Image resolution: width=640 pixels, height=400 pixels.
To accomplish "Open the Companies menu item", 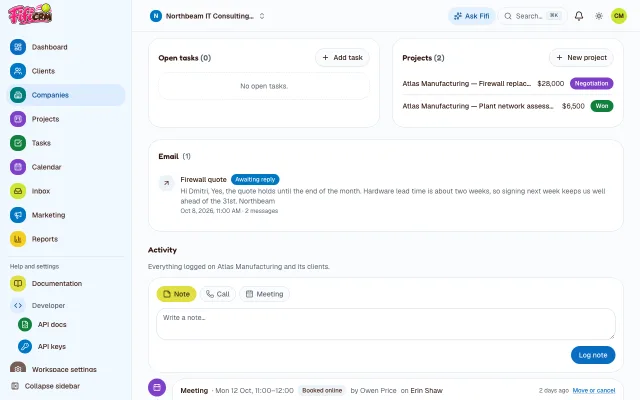I will (x=66, y=95).
